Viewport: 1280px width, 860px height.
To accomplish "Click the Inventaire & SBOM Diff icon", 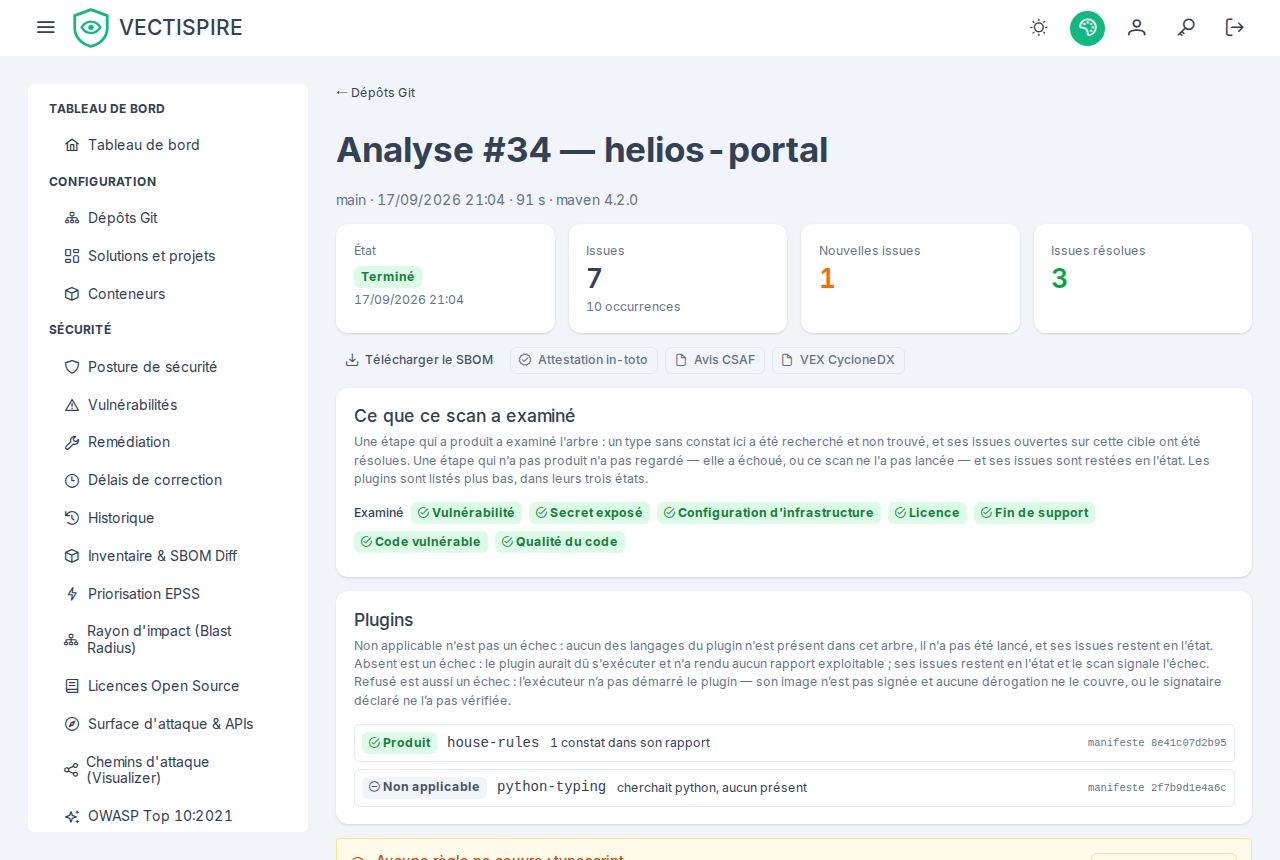I will 72,556.
